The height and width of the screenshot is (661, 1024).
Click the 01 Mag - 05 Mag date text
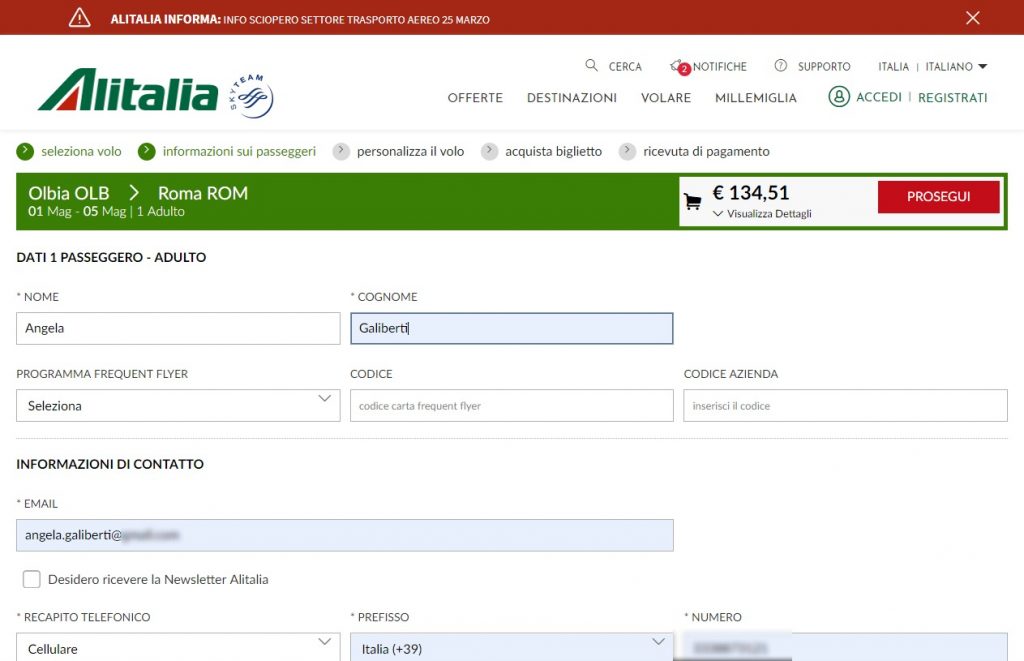(77, 212)
